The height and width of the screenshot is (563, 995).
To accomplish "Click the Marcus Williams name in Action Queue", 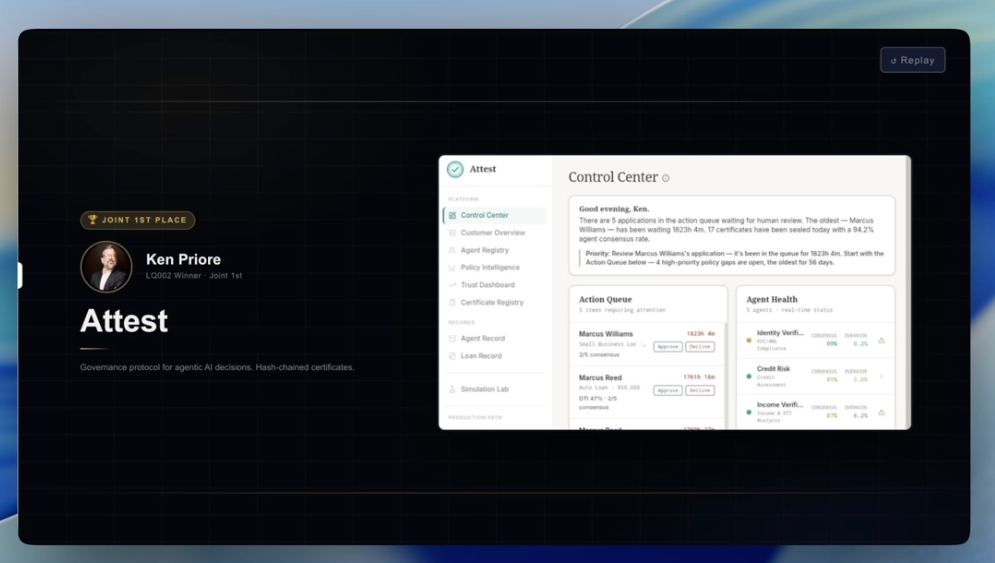I will point(605,334).
